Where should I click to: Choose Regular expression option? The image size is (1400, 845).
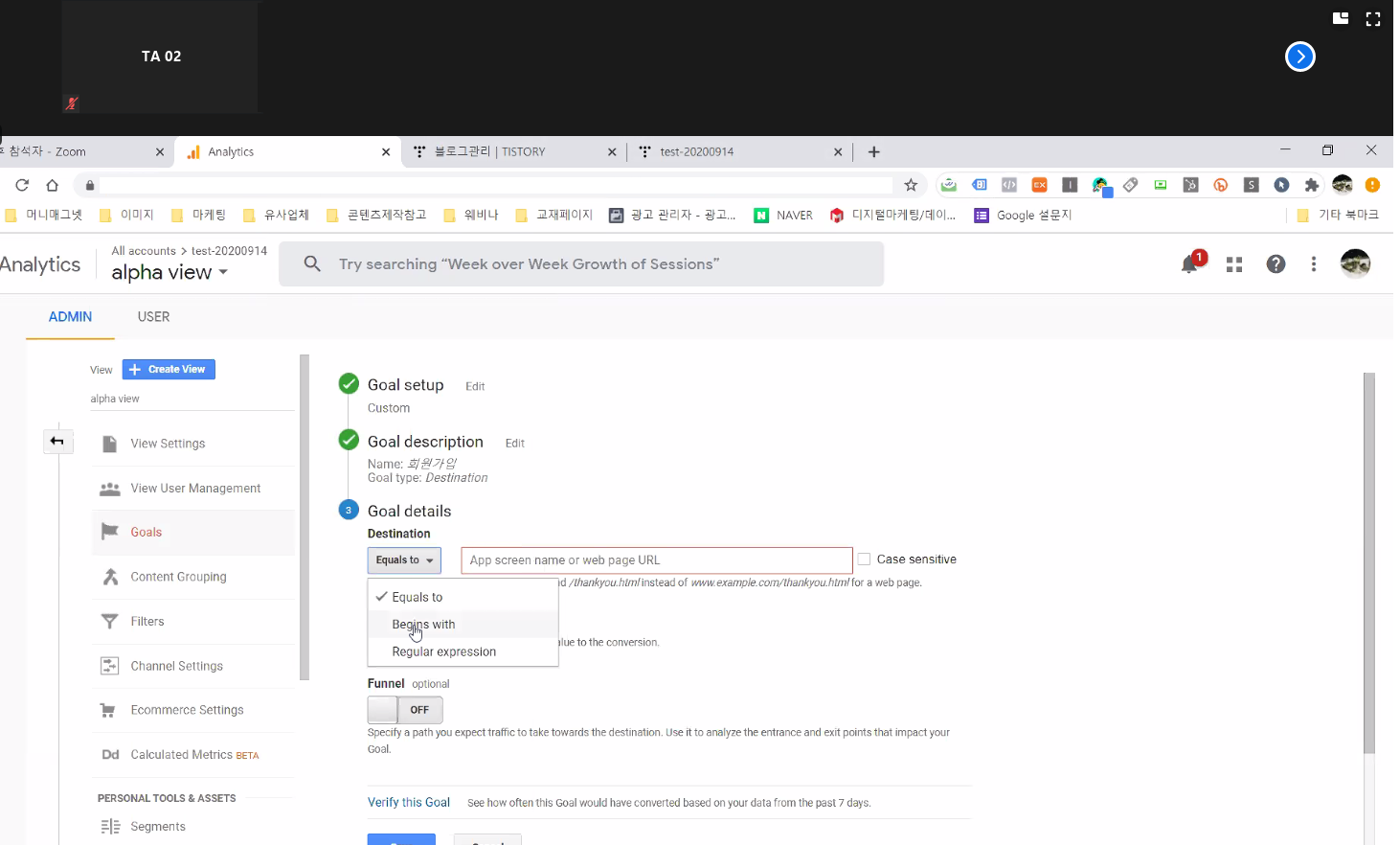click(443, 651)
